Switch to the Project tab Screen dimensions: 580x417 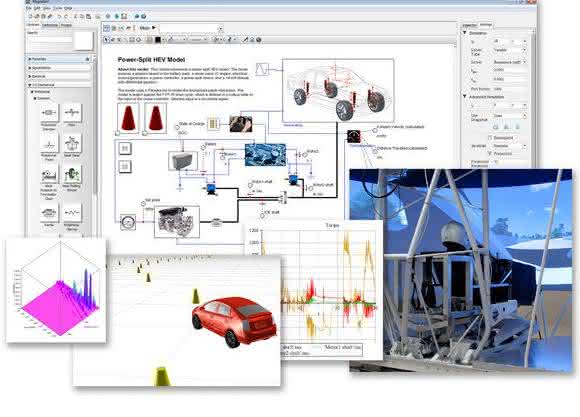pos(66,25)
